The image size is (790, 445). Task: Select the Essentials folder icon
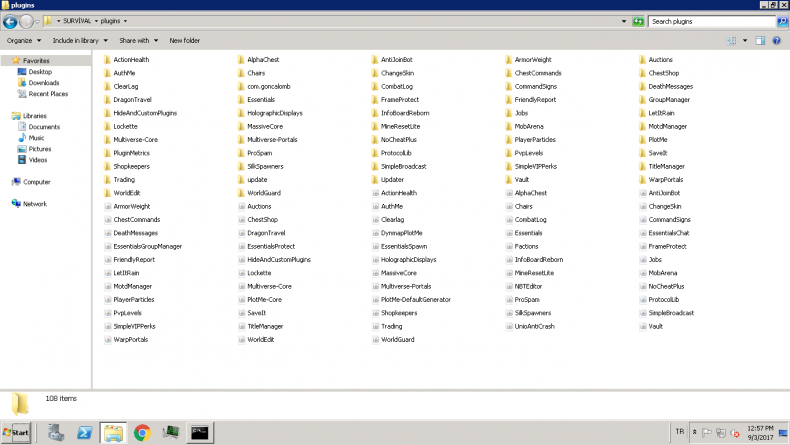click(x=241, y=100)
